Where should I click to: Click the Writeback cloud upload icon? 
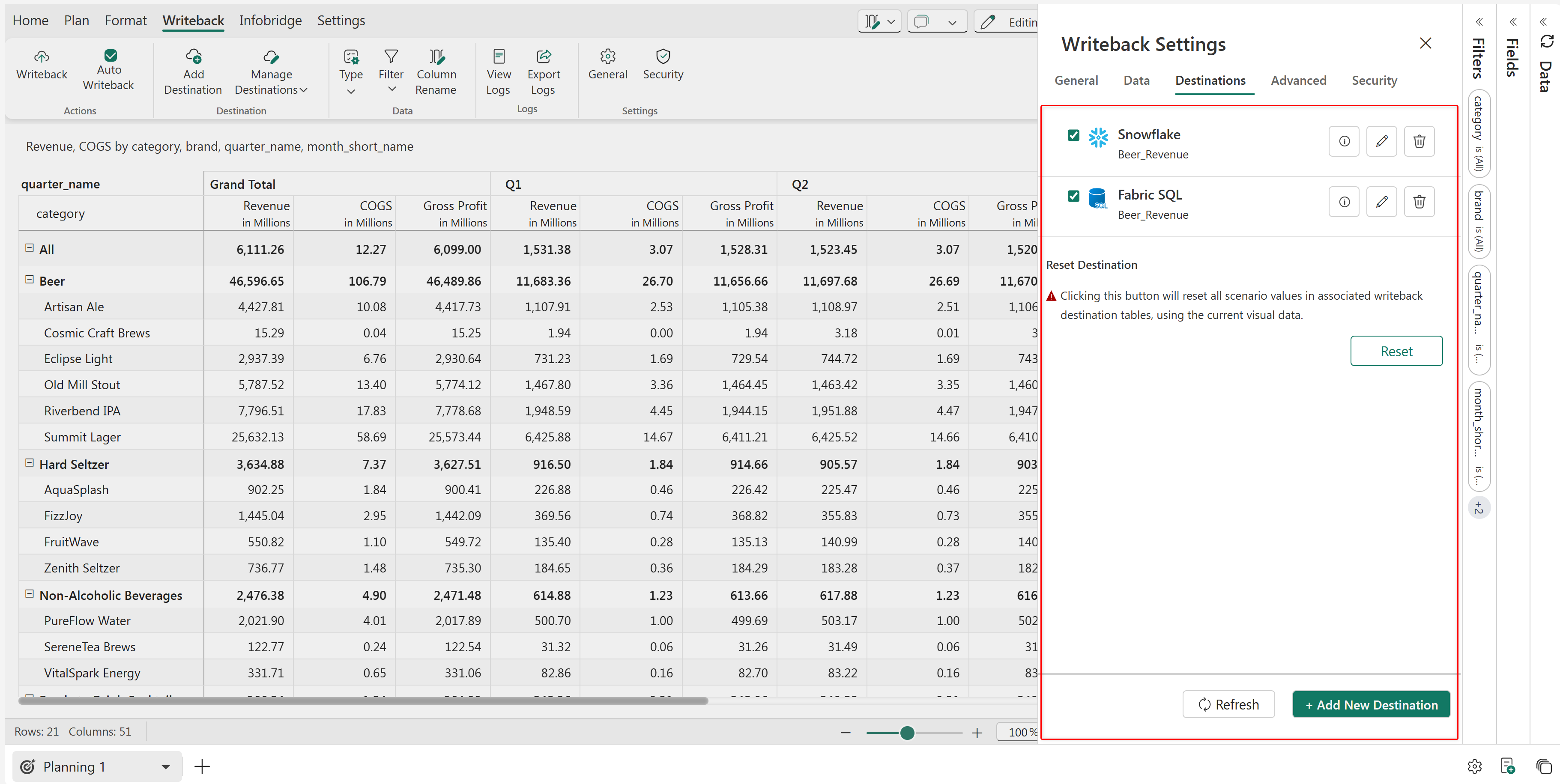coord(41,57)
